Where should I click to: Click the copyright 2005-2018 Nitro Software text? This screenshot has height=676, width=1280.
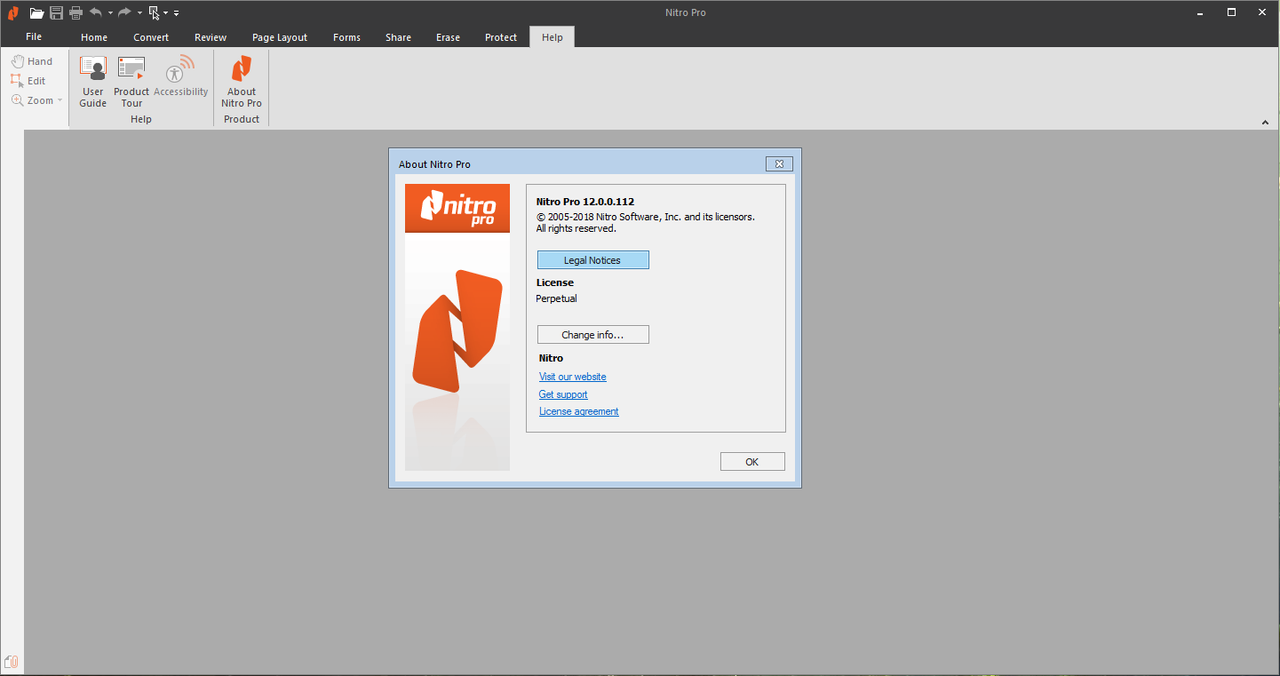645,217
